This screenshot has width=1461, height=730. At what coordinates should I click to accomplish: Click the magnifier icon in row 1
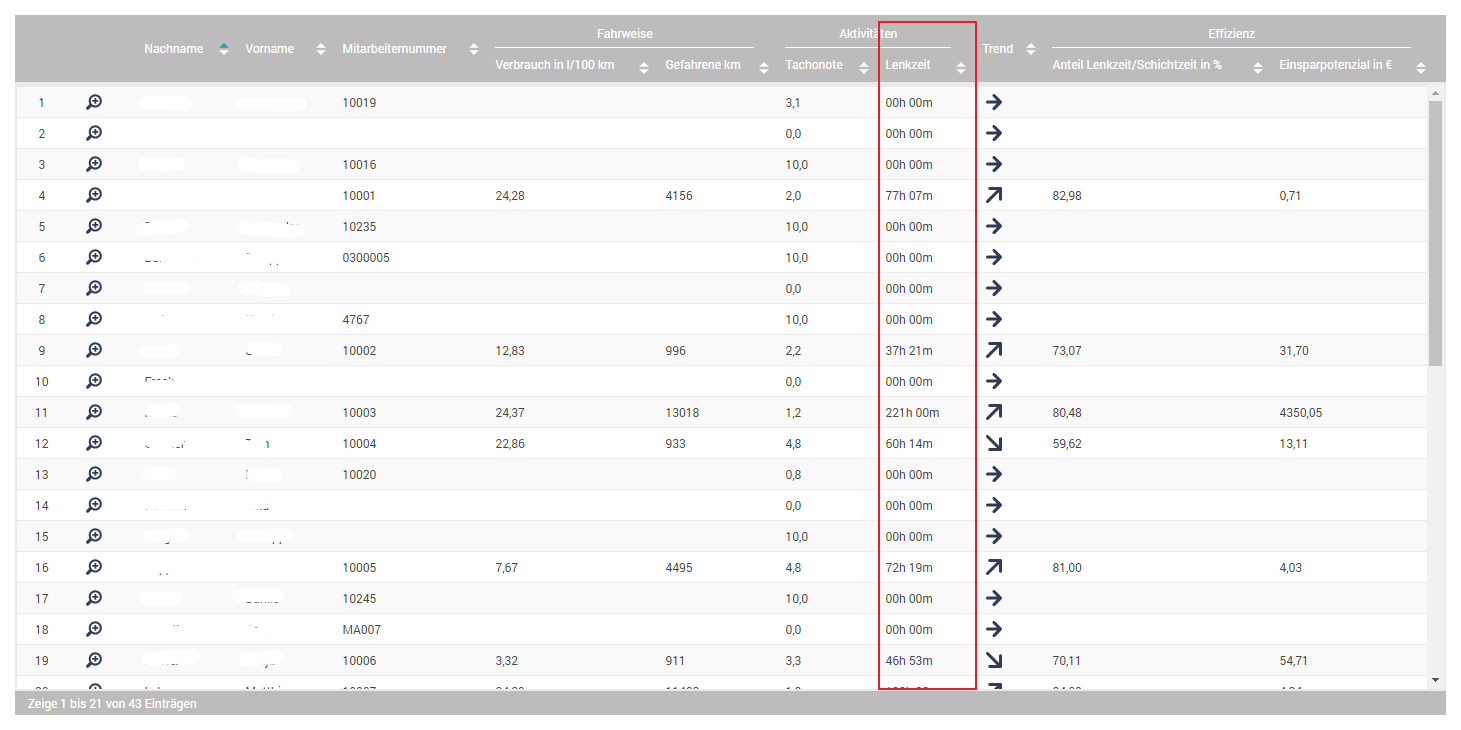[x=94, y=102]
